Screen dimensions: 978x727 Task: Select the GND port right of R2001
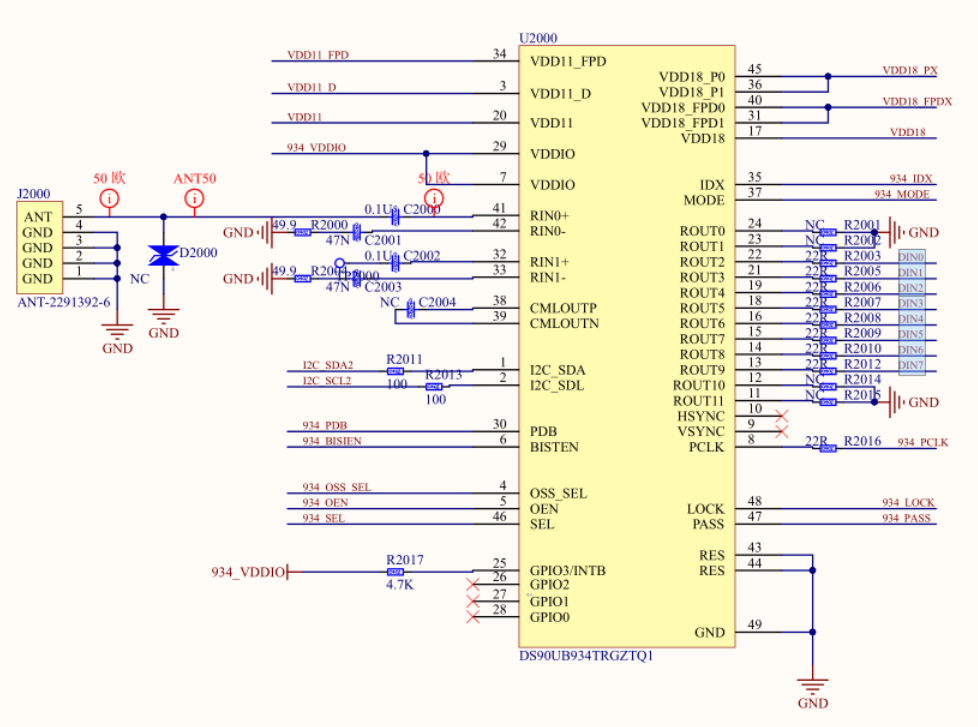(x=913, y=233)
